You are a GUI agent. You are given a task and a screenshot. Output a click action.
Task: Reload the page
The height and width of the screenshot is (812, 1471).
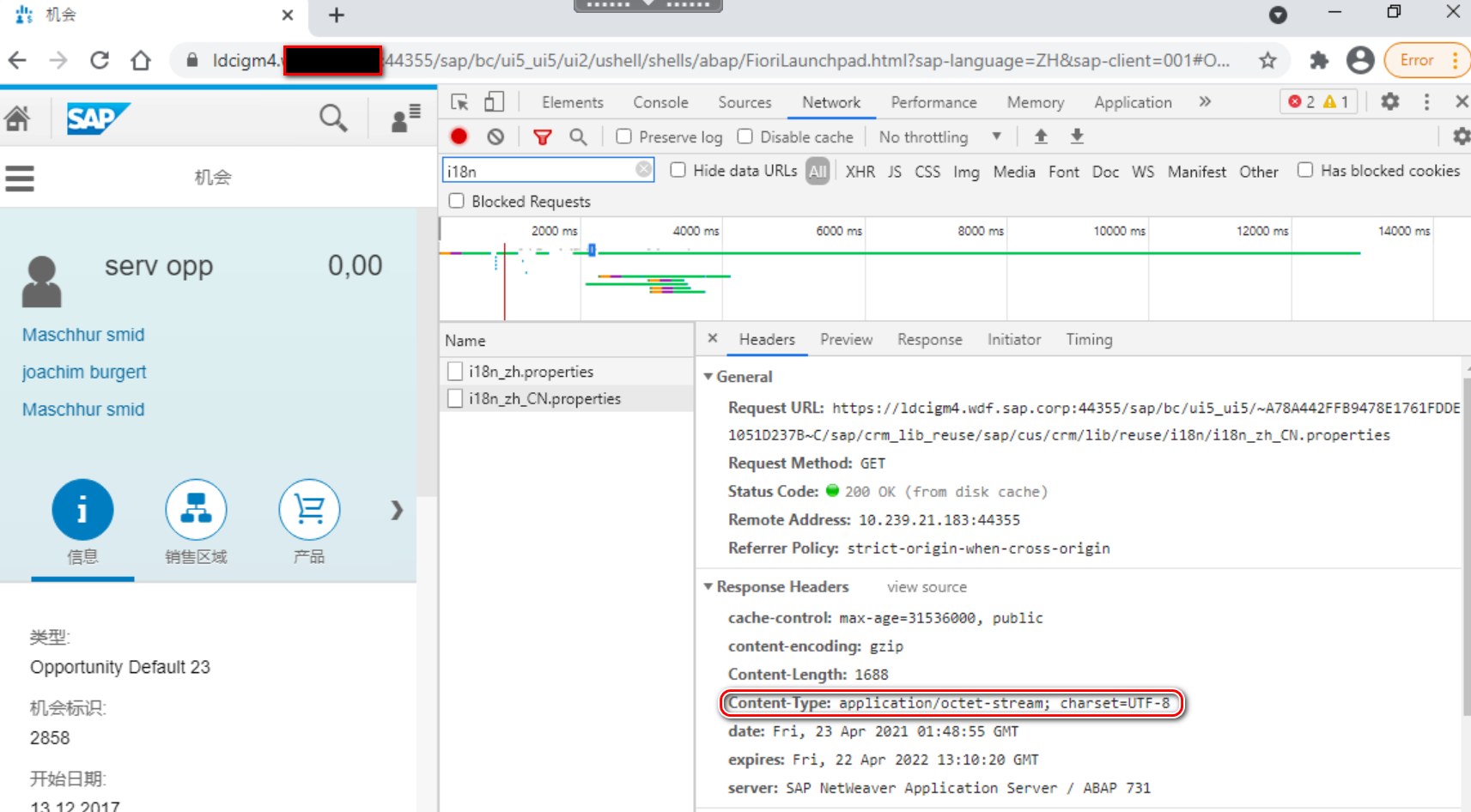point(100,60)
